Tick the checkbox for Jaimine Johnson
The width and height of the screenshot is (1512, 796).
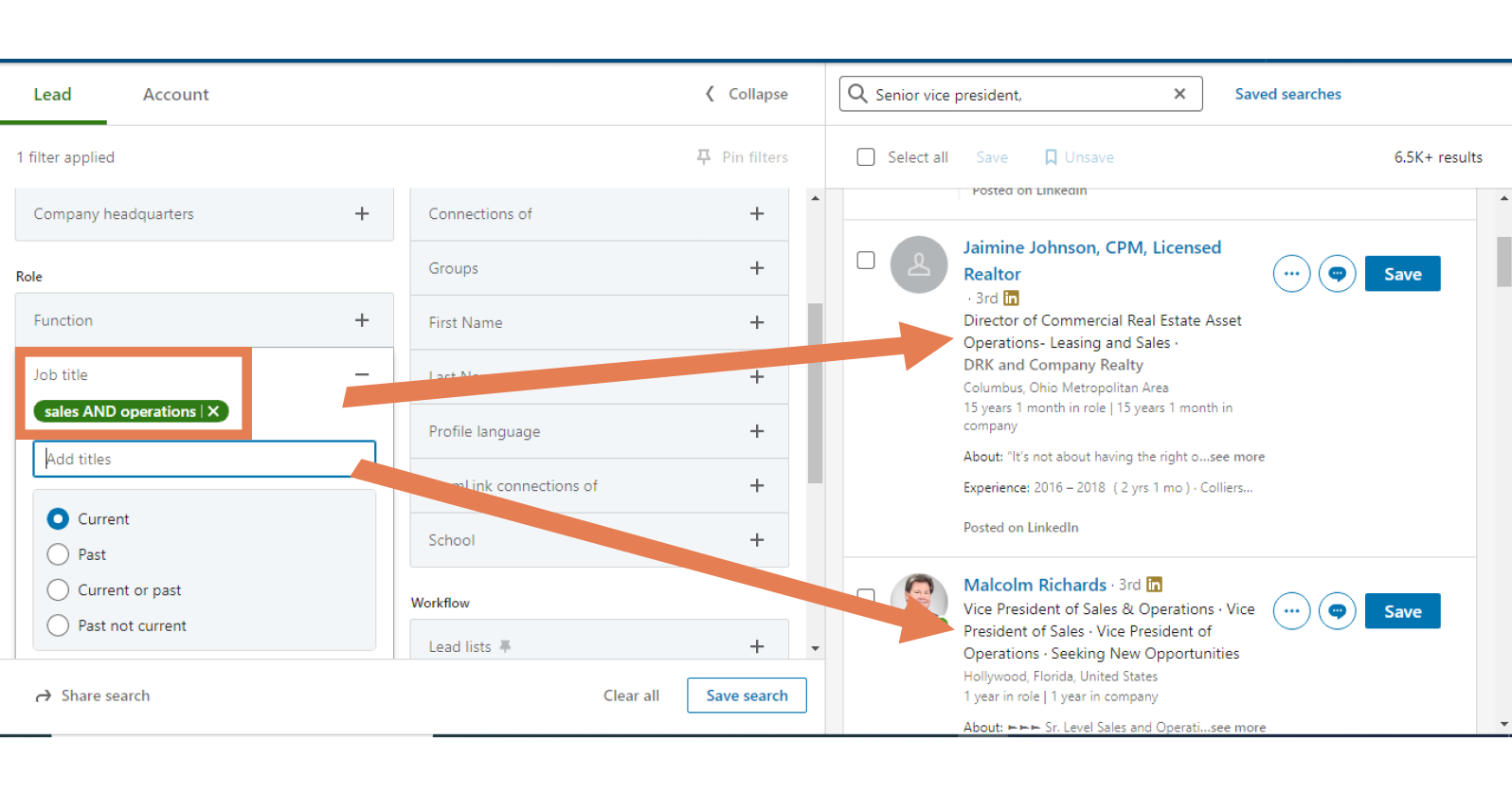[x=866, y=260]
